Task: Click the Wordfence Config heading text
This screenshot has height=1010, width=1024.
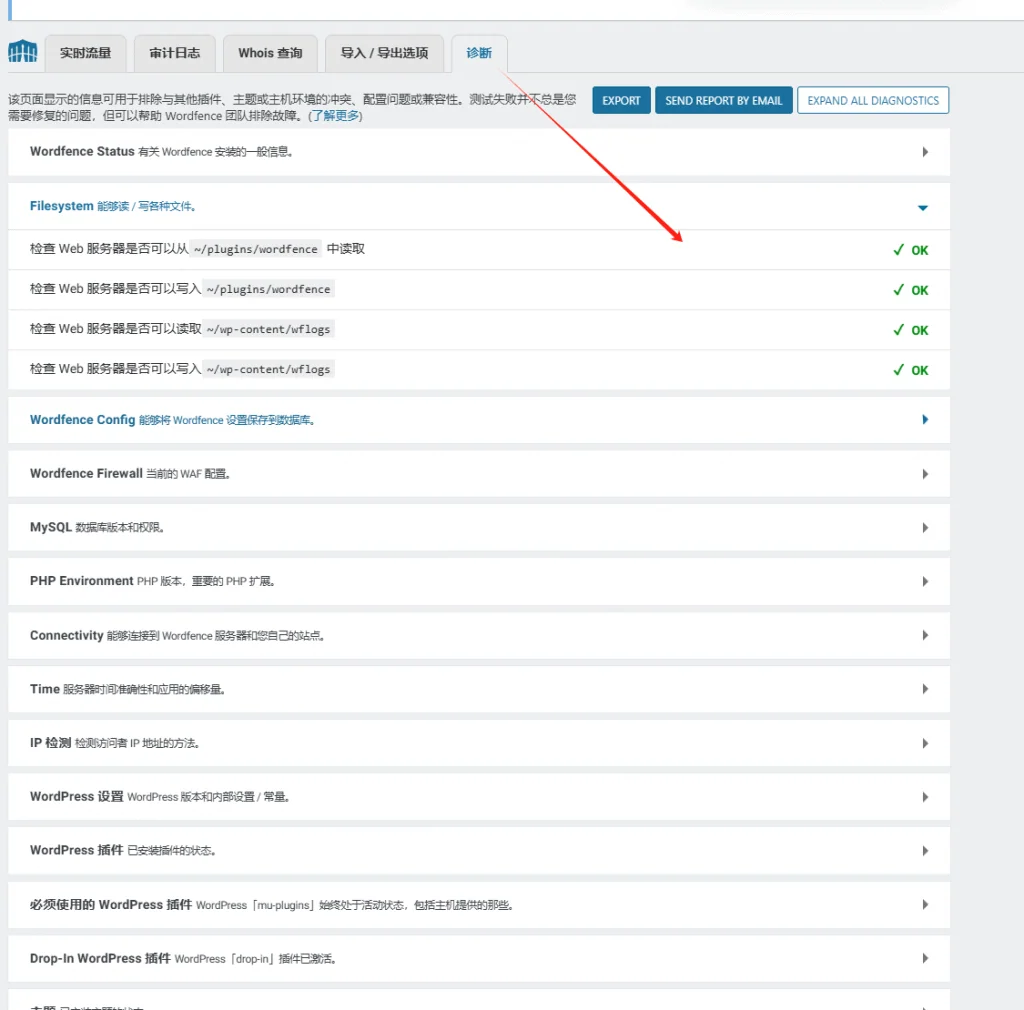Action: point(82,420)
